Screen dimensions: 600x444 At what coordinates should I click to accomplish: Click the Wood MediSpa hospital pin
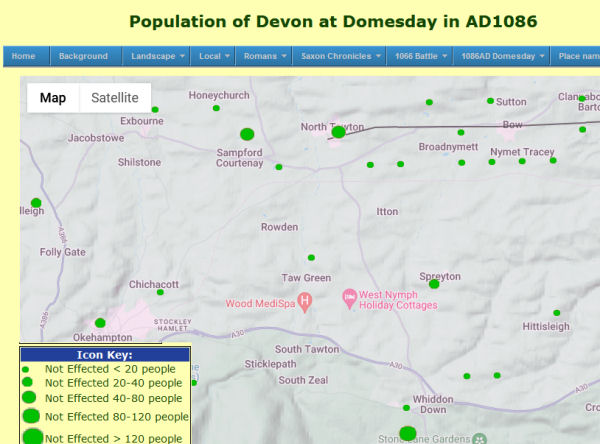tap(306, 300)
